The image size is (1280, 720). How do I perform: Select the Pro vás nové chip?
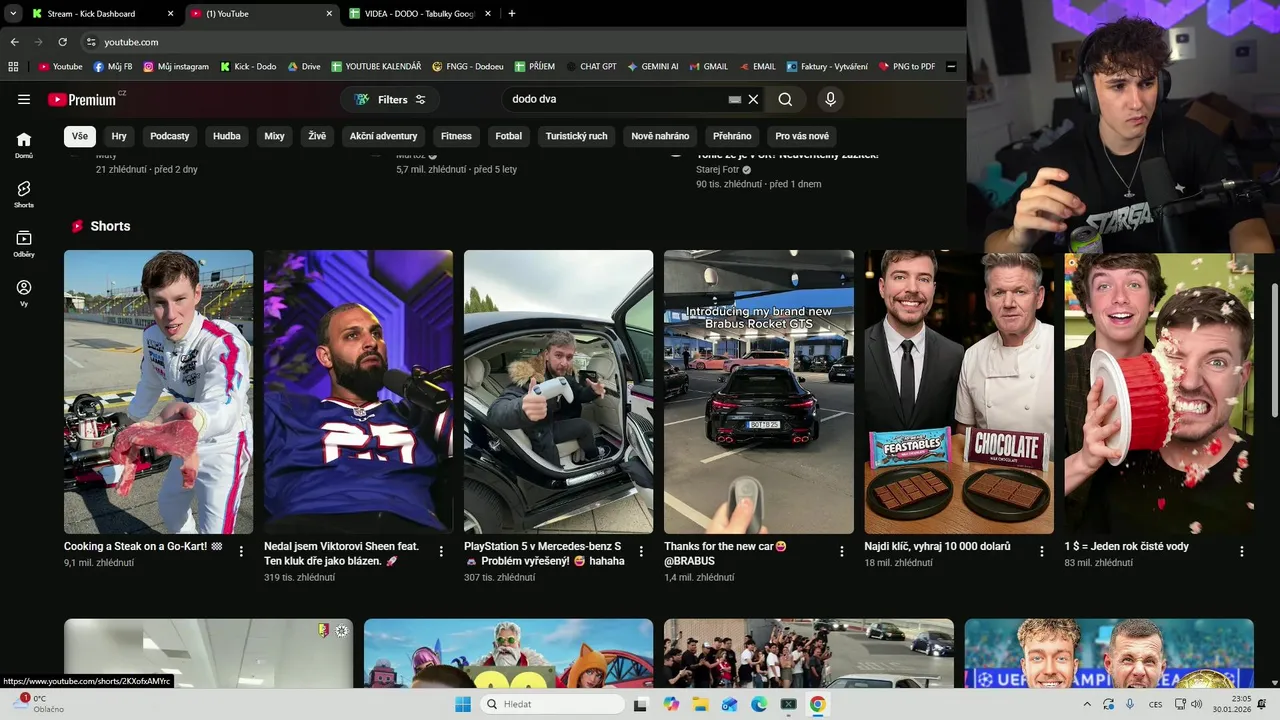[802, 136]
